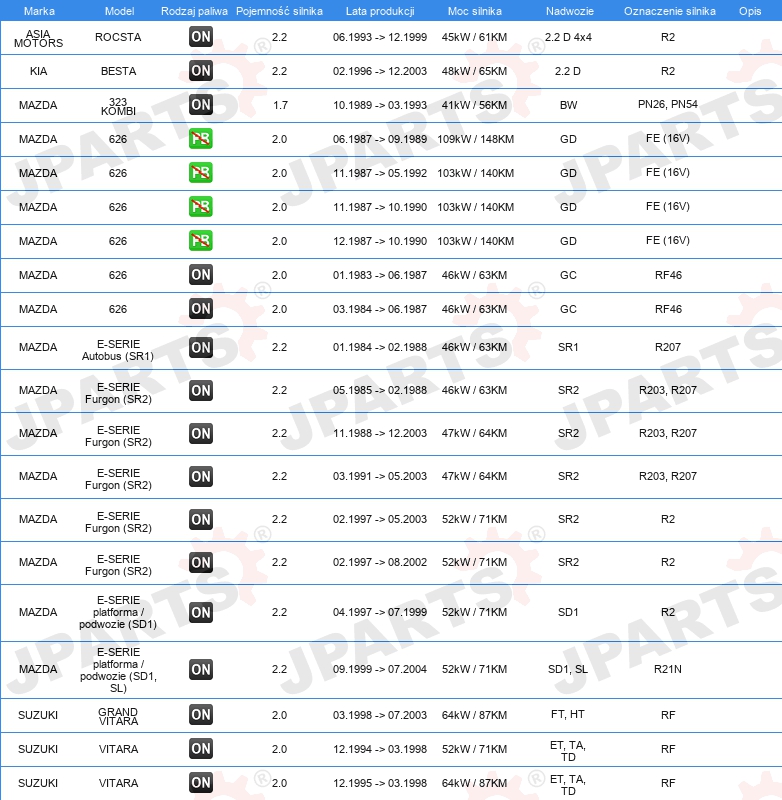Screen dimensions: 782x800
Task: Click the SR1 body code cell
Action: pos(568,347)
